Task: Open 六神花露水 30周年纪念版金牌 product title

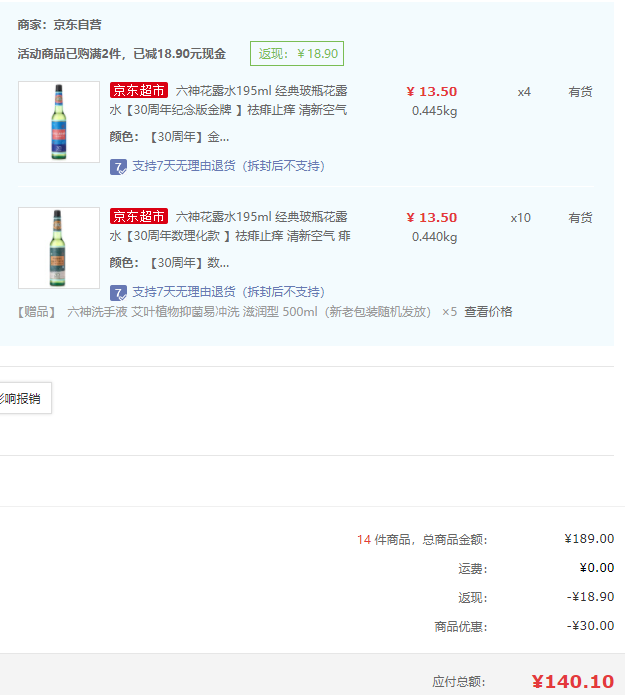Action: click(x=229, y=100)
